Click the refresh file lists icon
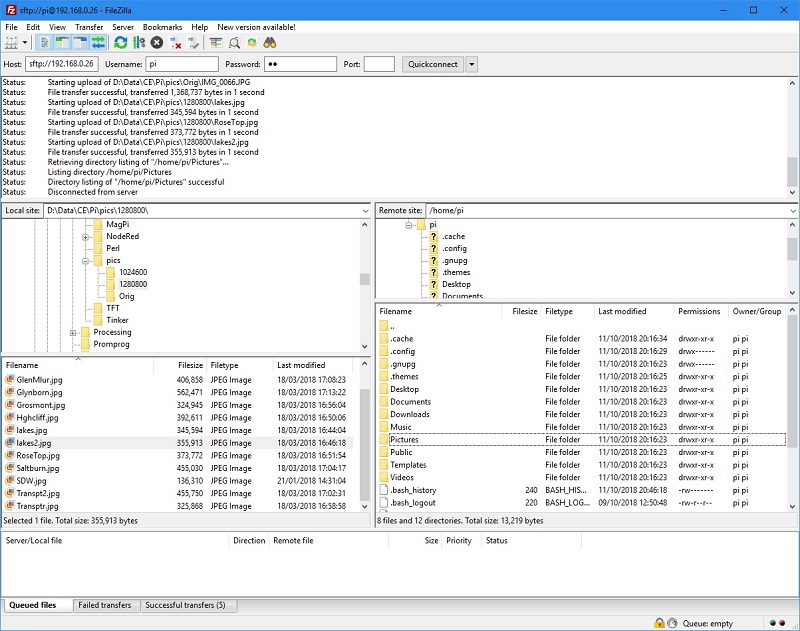The width and height of the screenshot is (800, 631). point(120,43)
